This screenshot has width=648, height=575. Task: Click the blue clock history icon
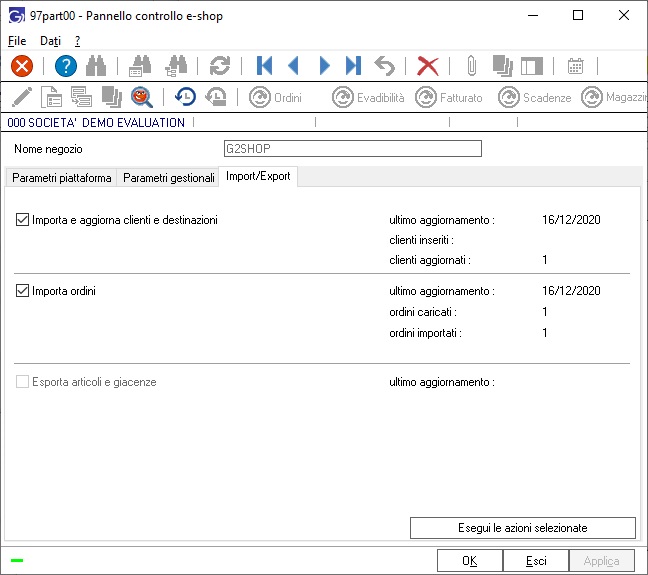[x=185, y=97]
